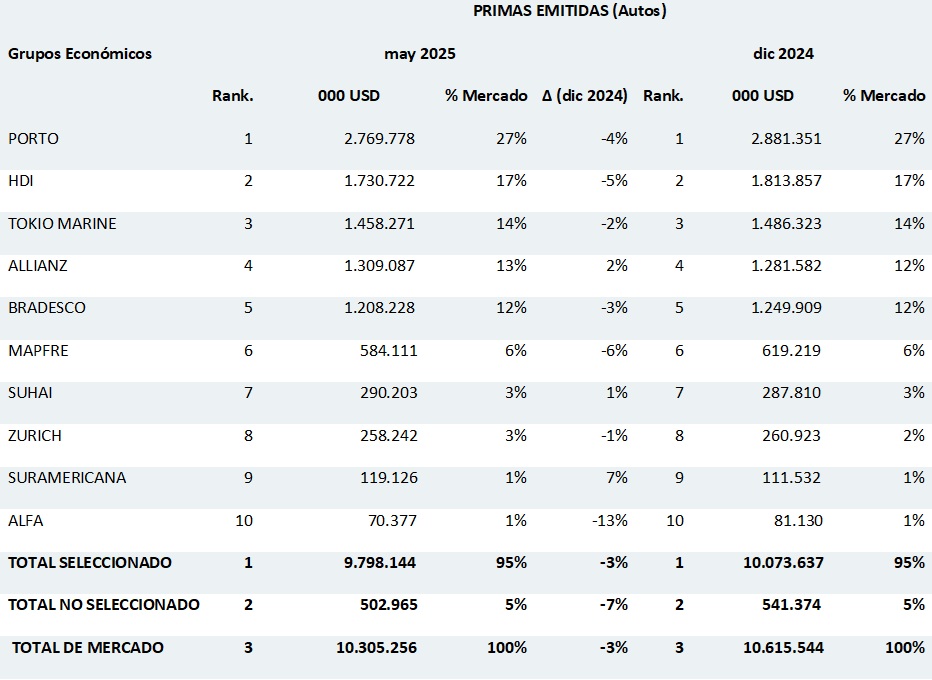Click ZURICH value 260.923
The width and height of the screenshot is (932, 680).
tap(791, 435)
